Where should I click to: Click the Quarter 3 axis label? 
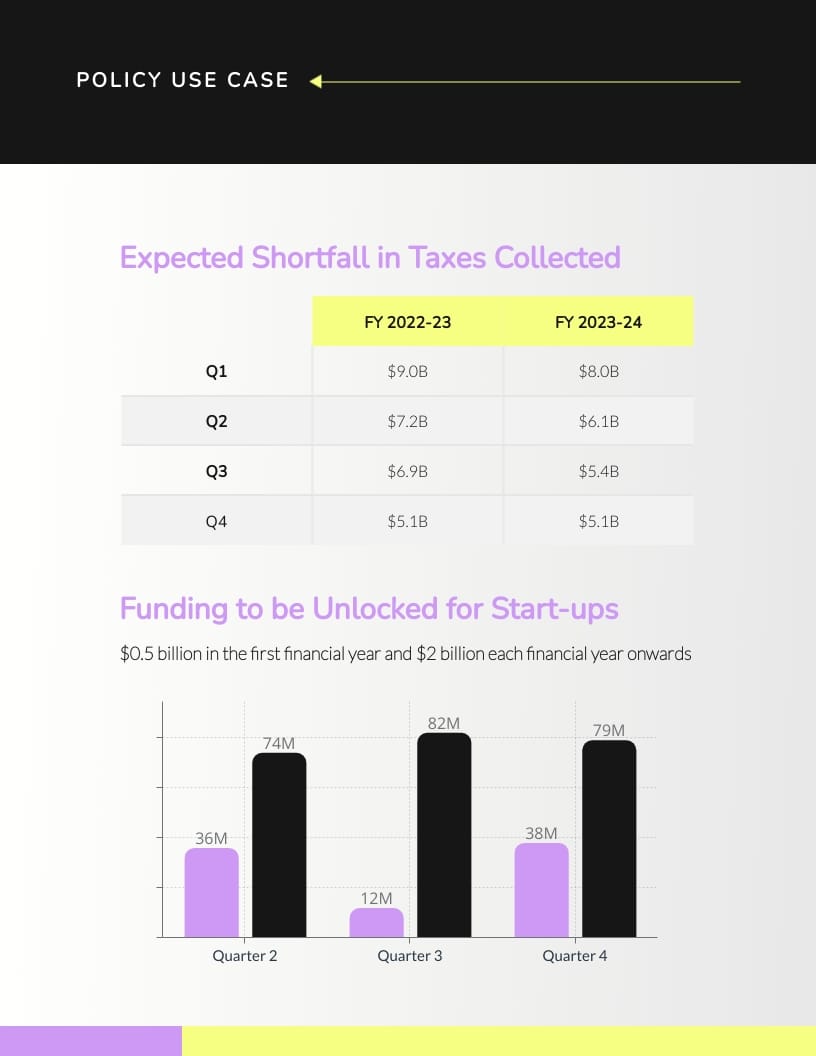(410, 956)
